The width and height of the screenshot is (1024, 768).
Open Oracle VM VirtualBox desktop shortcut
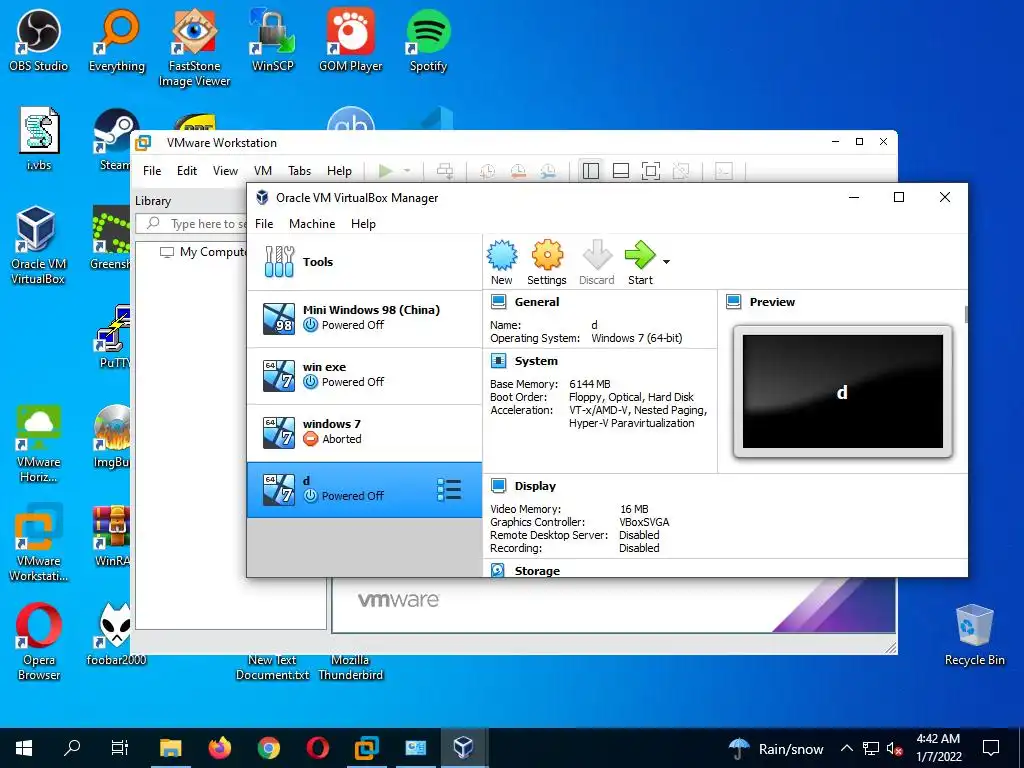coord(39,246)
